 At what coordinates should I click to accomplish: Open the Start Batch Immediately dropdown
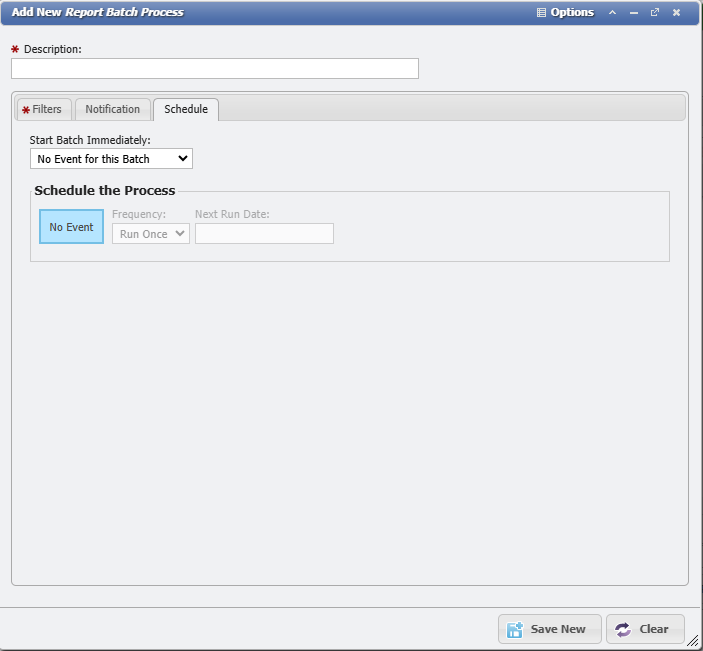point(111,159)
